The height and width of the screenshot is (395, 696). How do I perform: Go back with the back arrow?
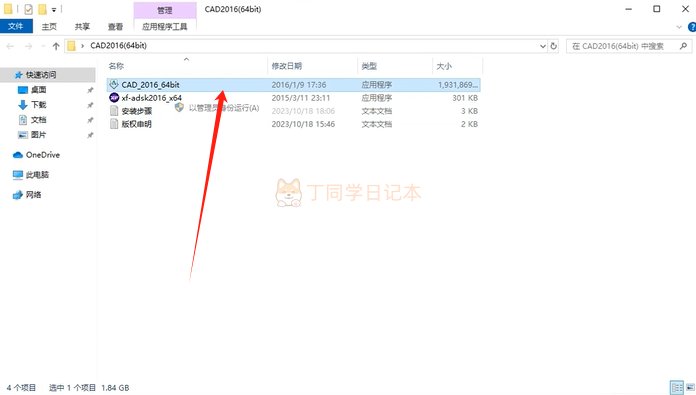click(x=10, y=46)
